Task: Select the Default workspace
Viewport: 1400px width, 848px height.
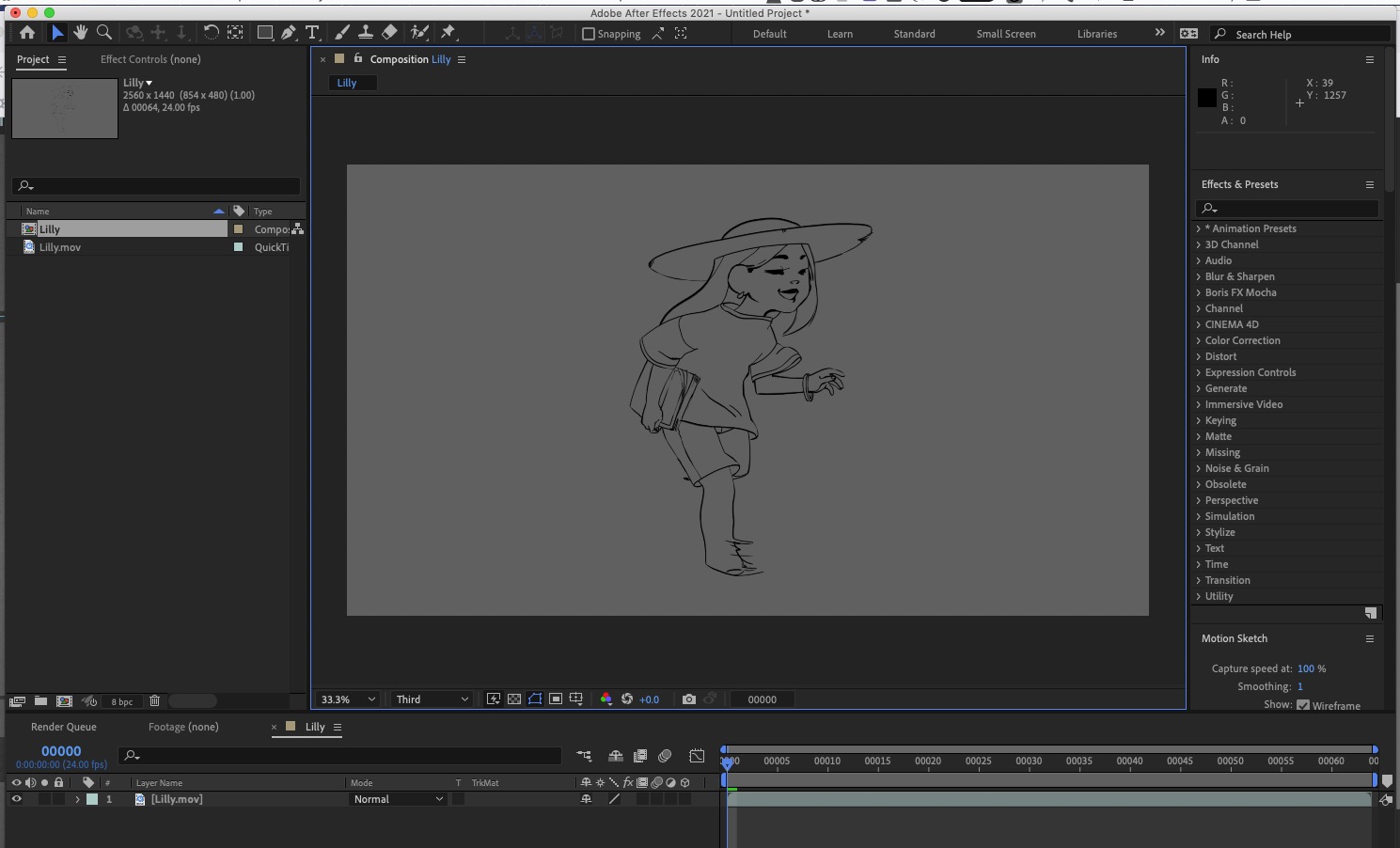Action: point(770,34)
